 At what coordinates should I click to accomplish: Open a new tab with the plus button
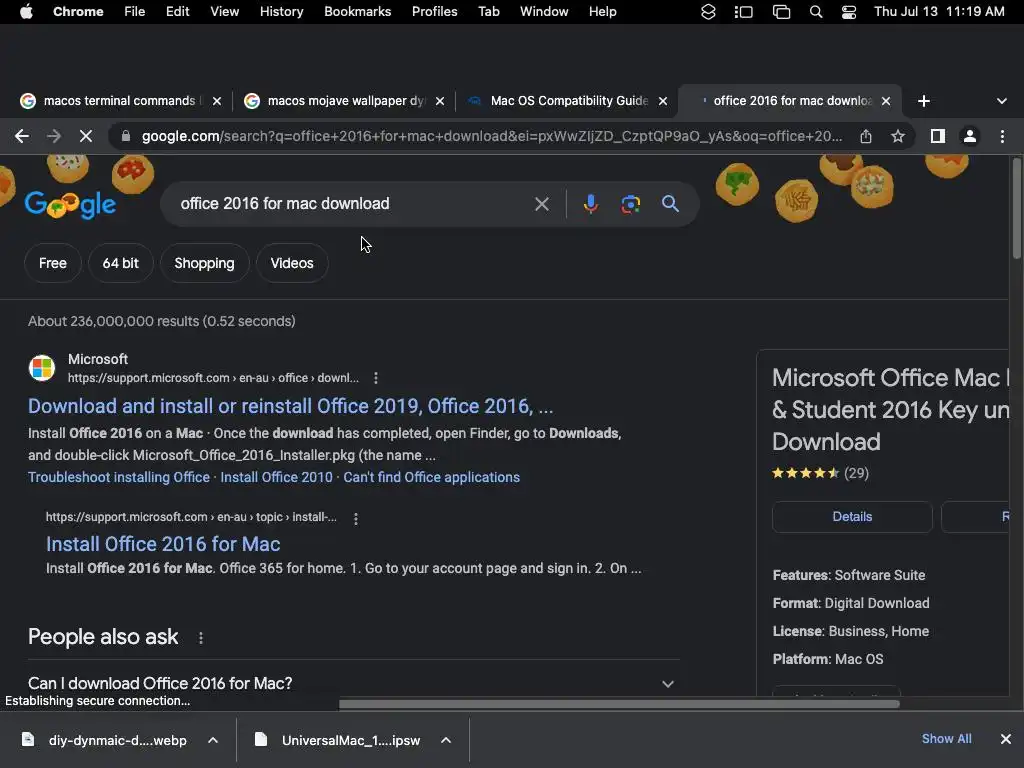(x=923, y=101)
